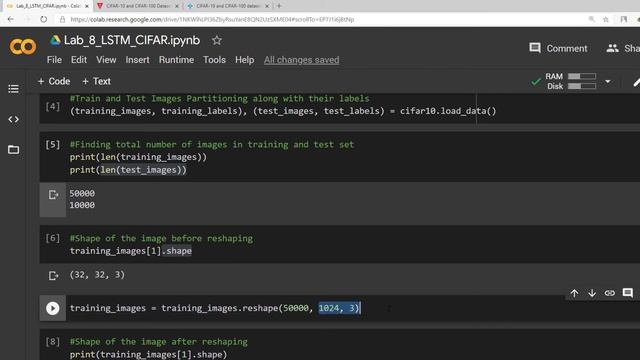Switch to the Lab_8_LSTM_CIFAR.ipynb browser tab
This screenshot has height=360, width=640.
pos(46,6)
